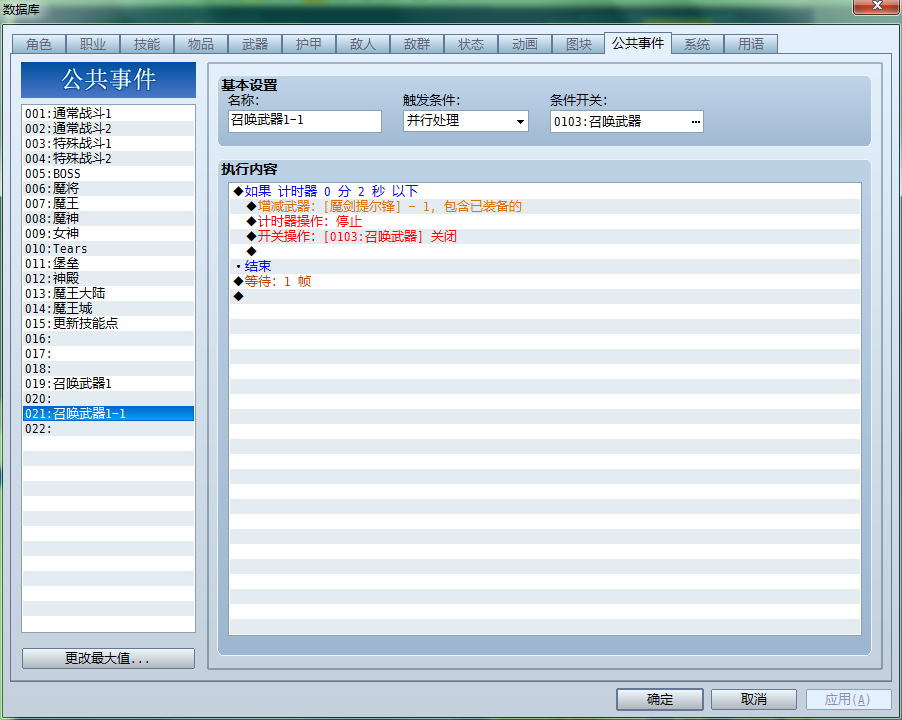Select common event 001:通常战斗1

click(x=108, y=113)
